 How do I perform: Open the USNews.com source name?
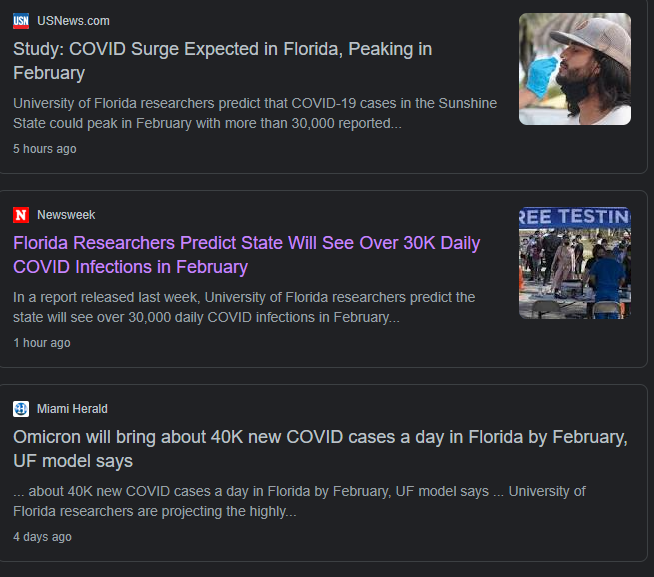coord(73,21)
